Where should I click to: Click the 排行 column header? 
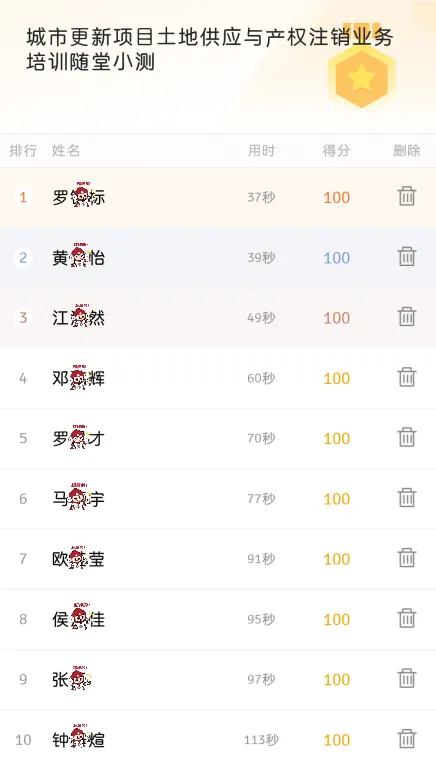coord(23,151)
